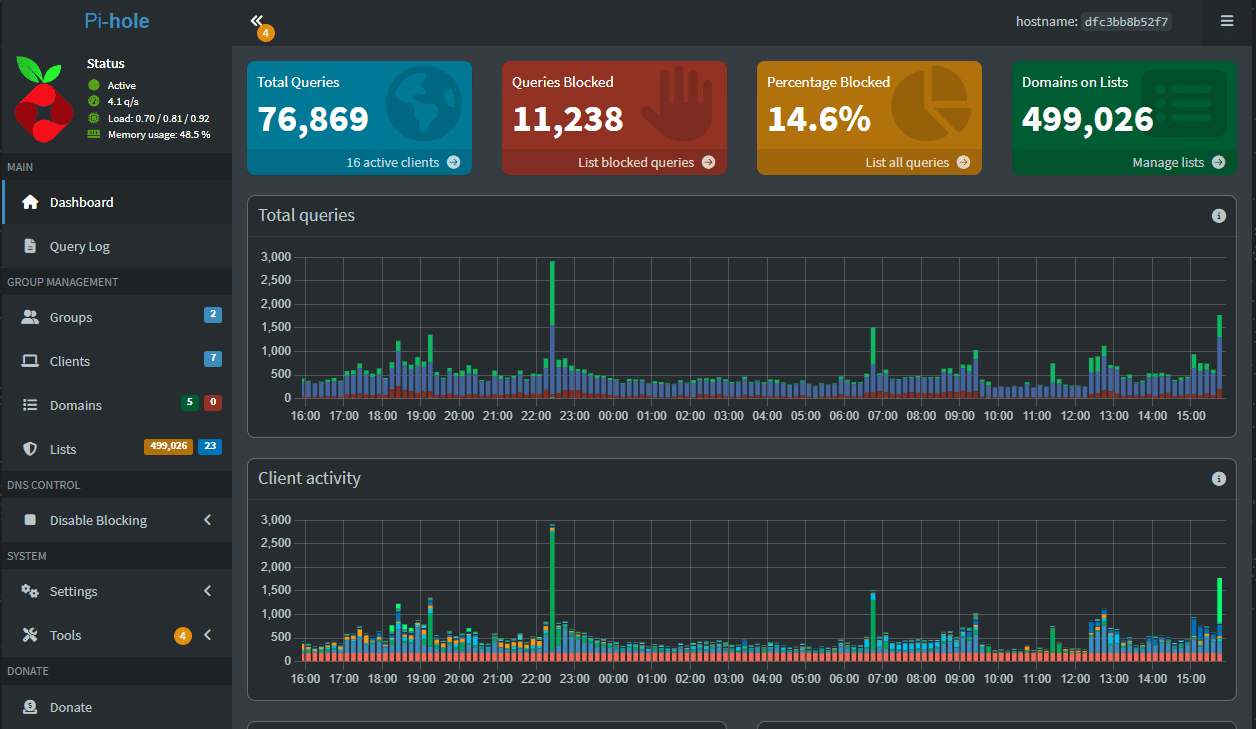The height and width of the screenshot is (729, 1256).
Task: Expand the Tools submenu chevron
Action: (x=208, y=635)
